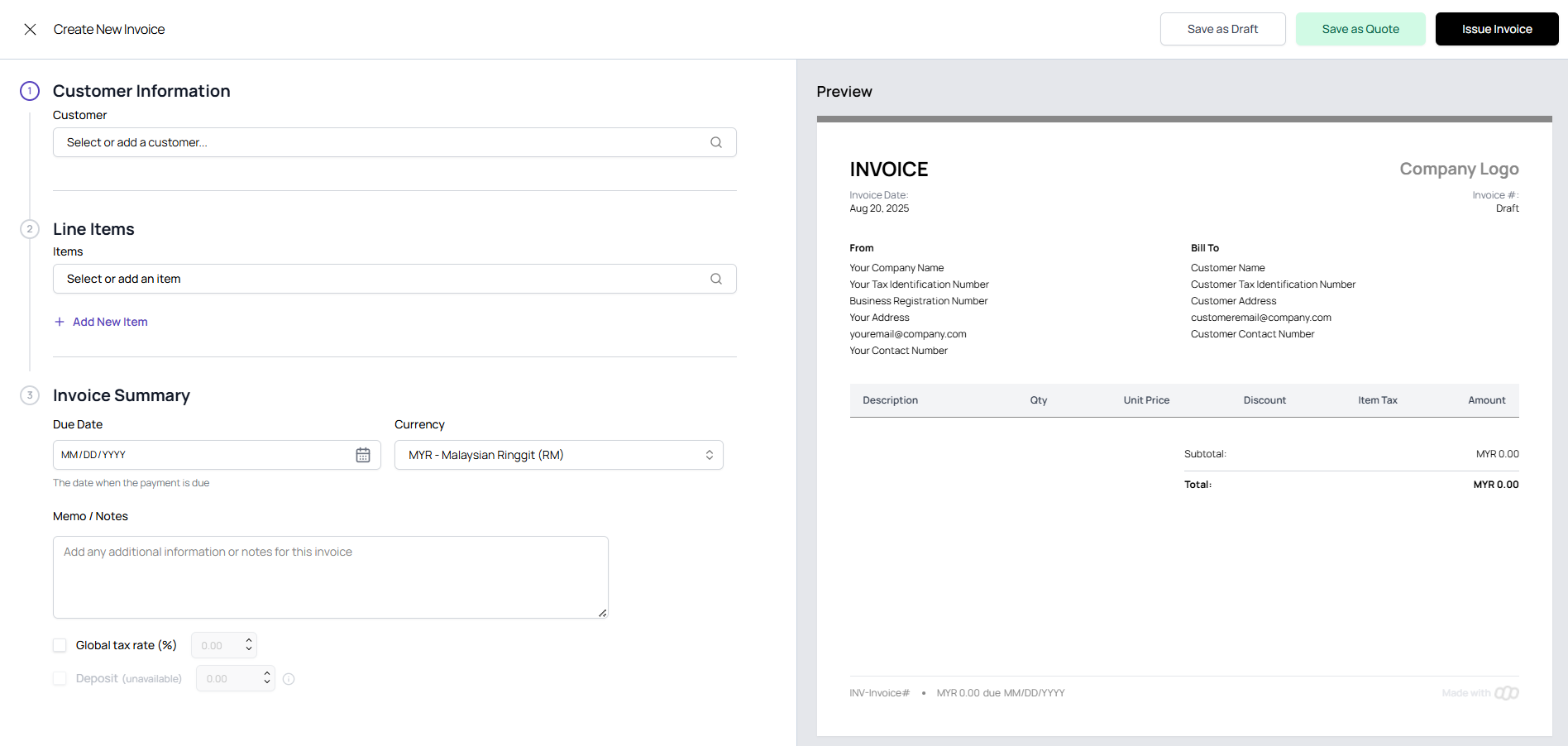
Task: Click the info icon next to Deposit
Action: pyautogui.click(x=288, y=678)
